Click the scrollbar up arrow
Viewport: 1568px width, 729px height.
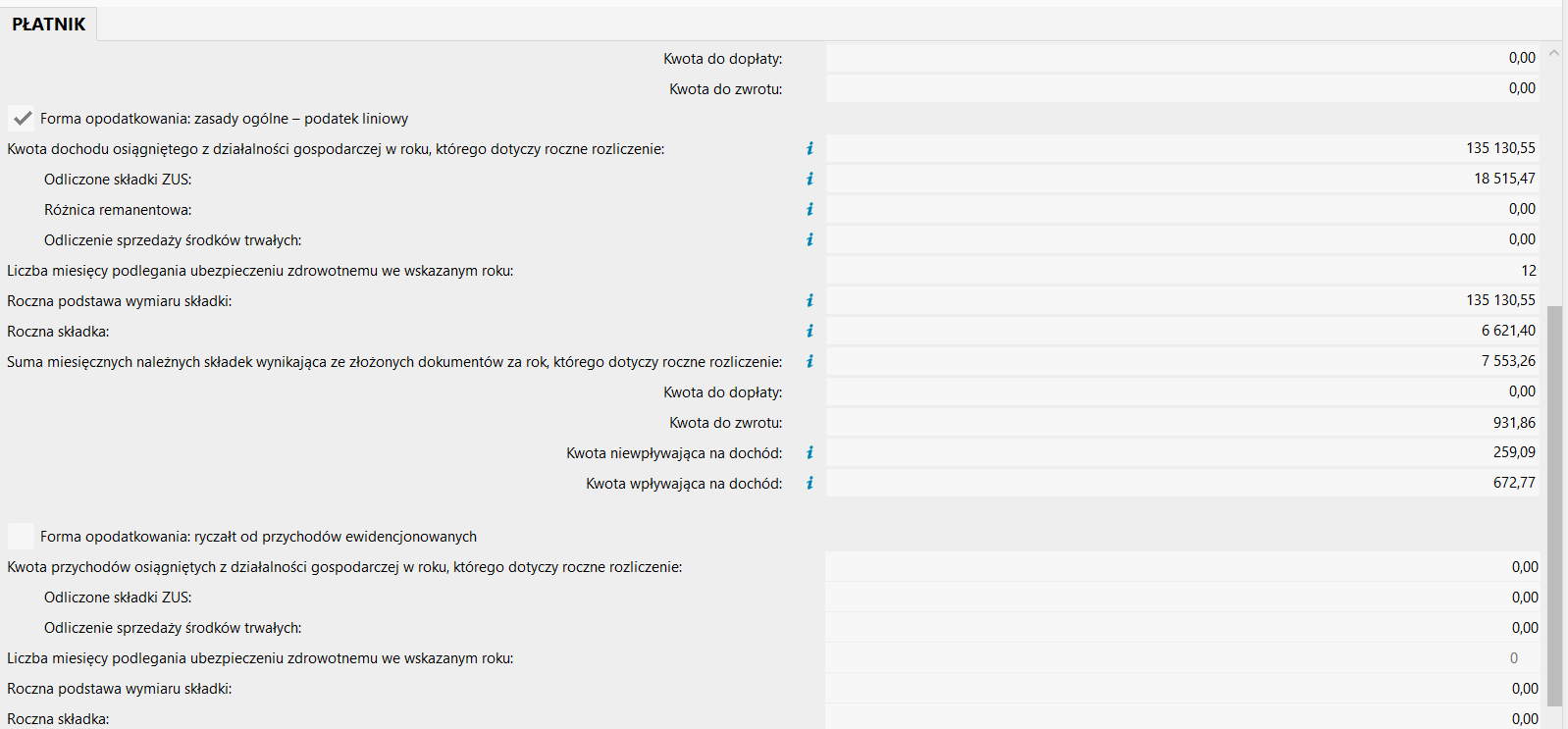tap(1554, 53)
